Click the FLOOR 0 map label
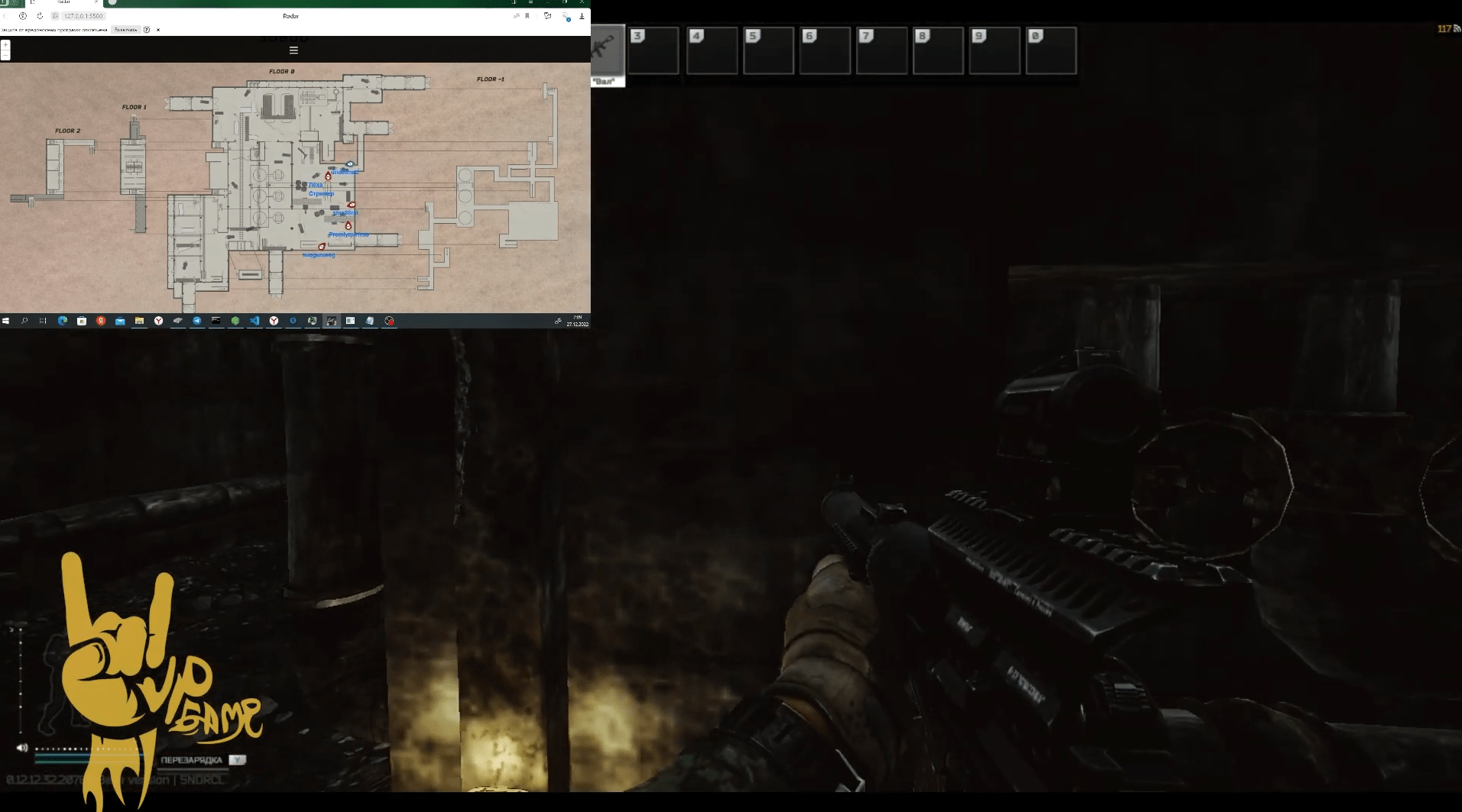1462x812 pixels. click(282, 72)
